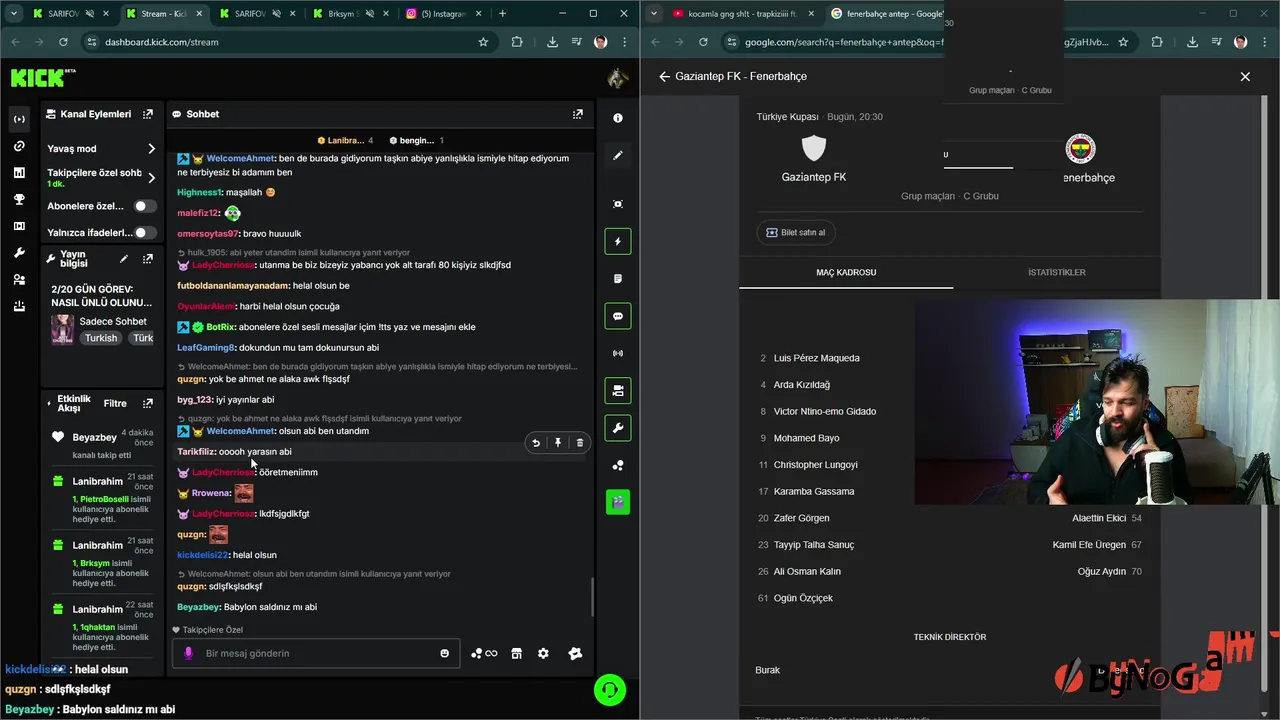Open Chrome downloads in left window
This screenshot has height=720, width=1280.
(x=552, y=42)
